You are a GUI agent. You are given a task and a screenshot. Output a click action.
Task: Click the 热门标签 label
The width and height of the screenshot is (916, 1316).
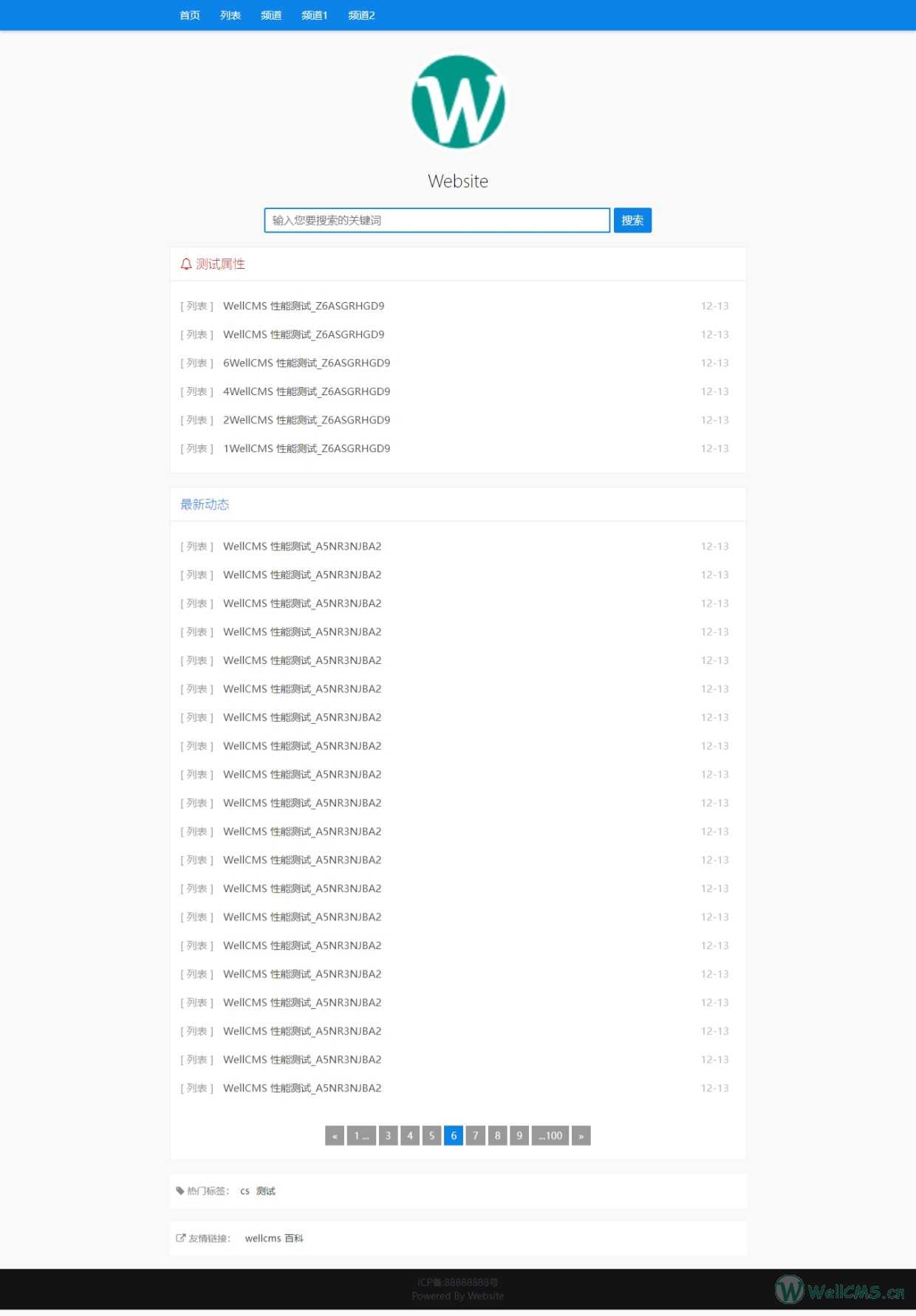point(208,1190)
